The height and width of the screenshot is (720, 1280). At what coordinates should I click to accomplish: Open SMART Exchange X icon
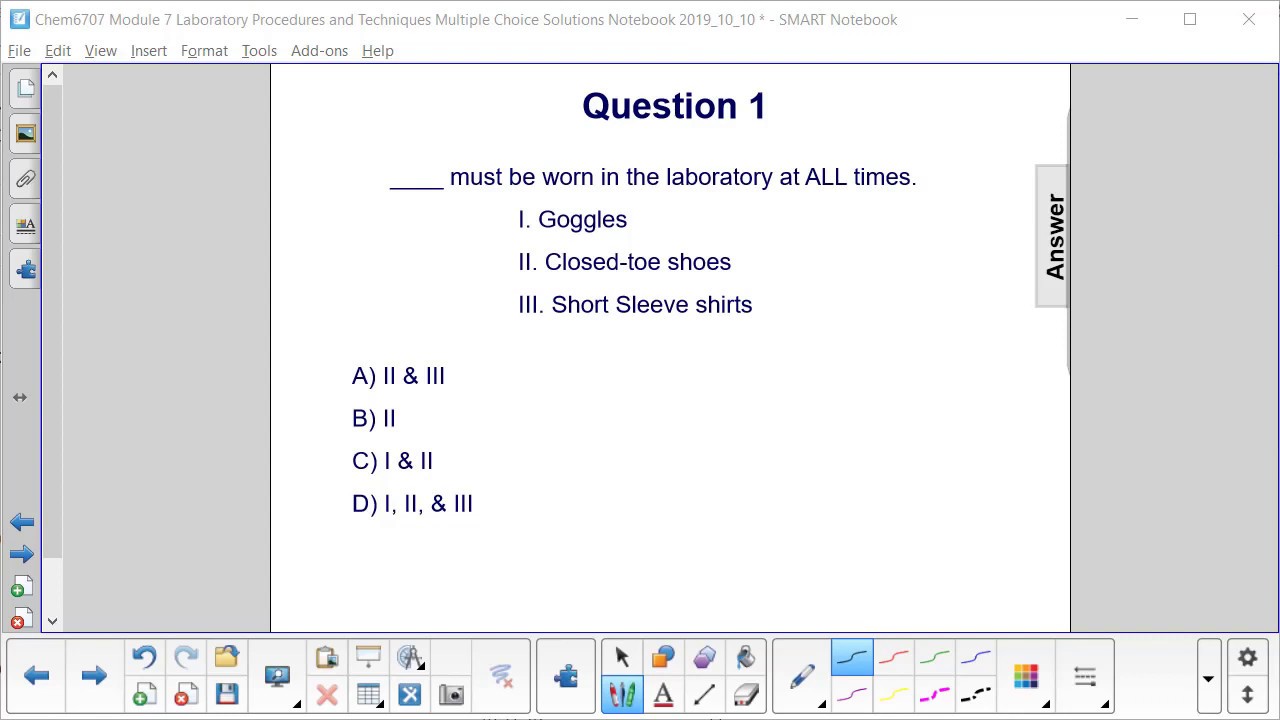pos(409,695)
